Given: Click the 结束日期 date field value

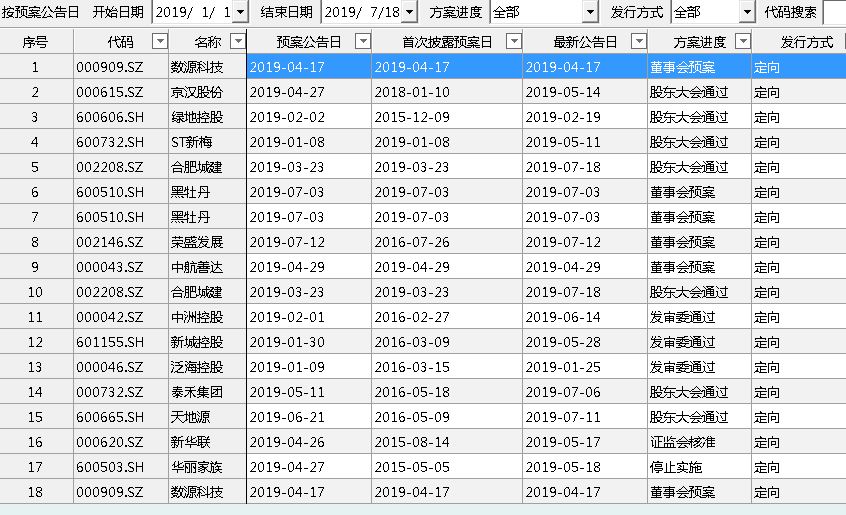Looking at the screenshot, I should pyautogui.click(x=362, y=12).
